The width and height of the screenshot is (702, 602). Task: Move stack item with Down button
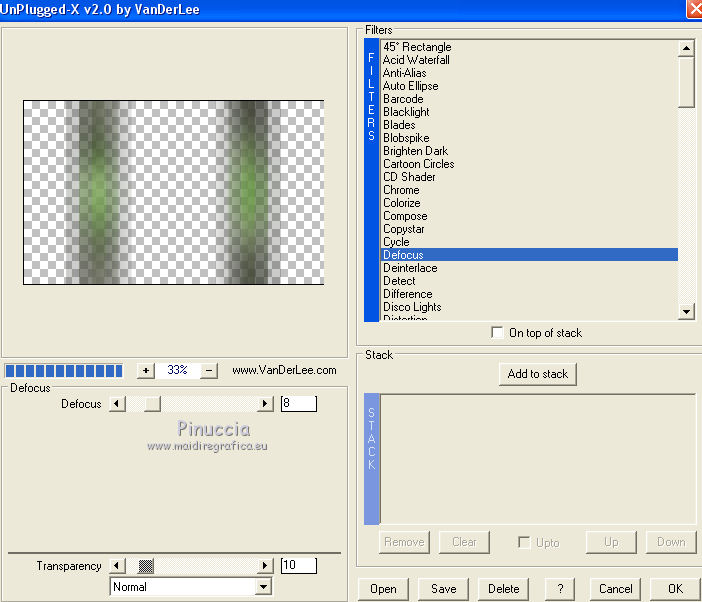671,542
